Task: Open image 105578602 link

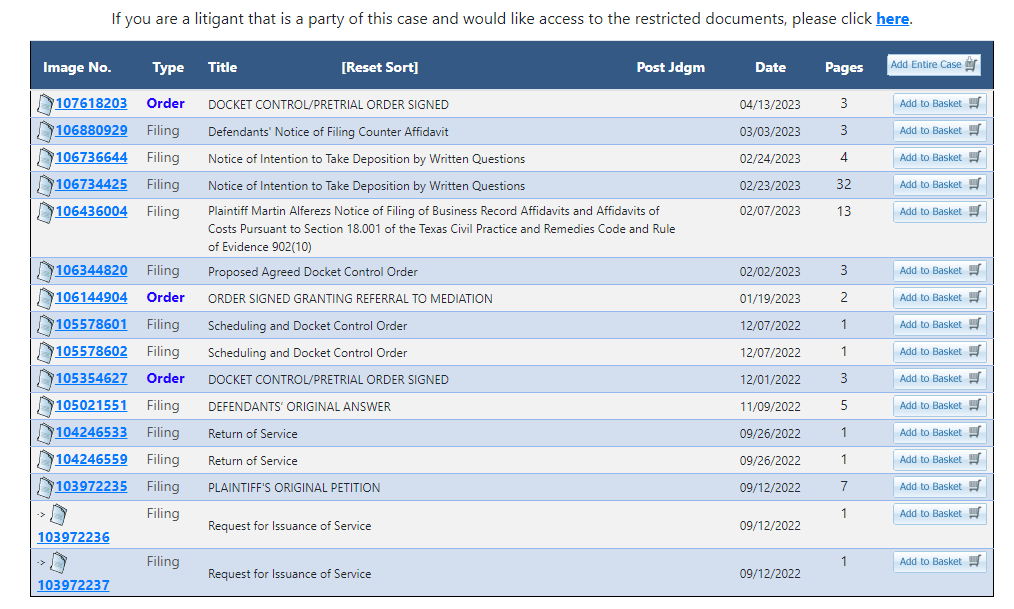Action: [x=91, y=352]
